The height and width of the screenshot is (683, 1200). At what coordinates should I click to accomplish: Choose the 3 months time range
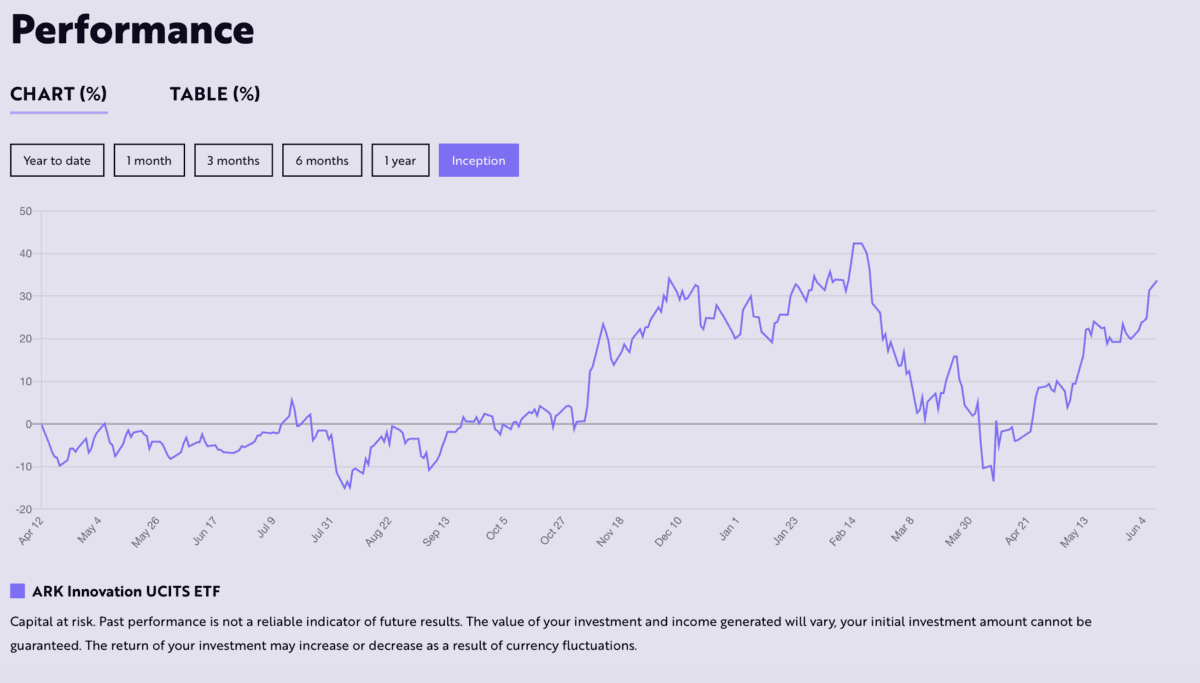click(233, 160)
